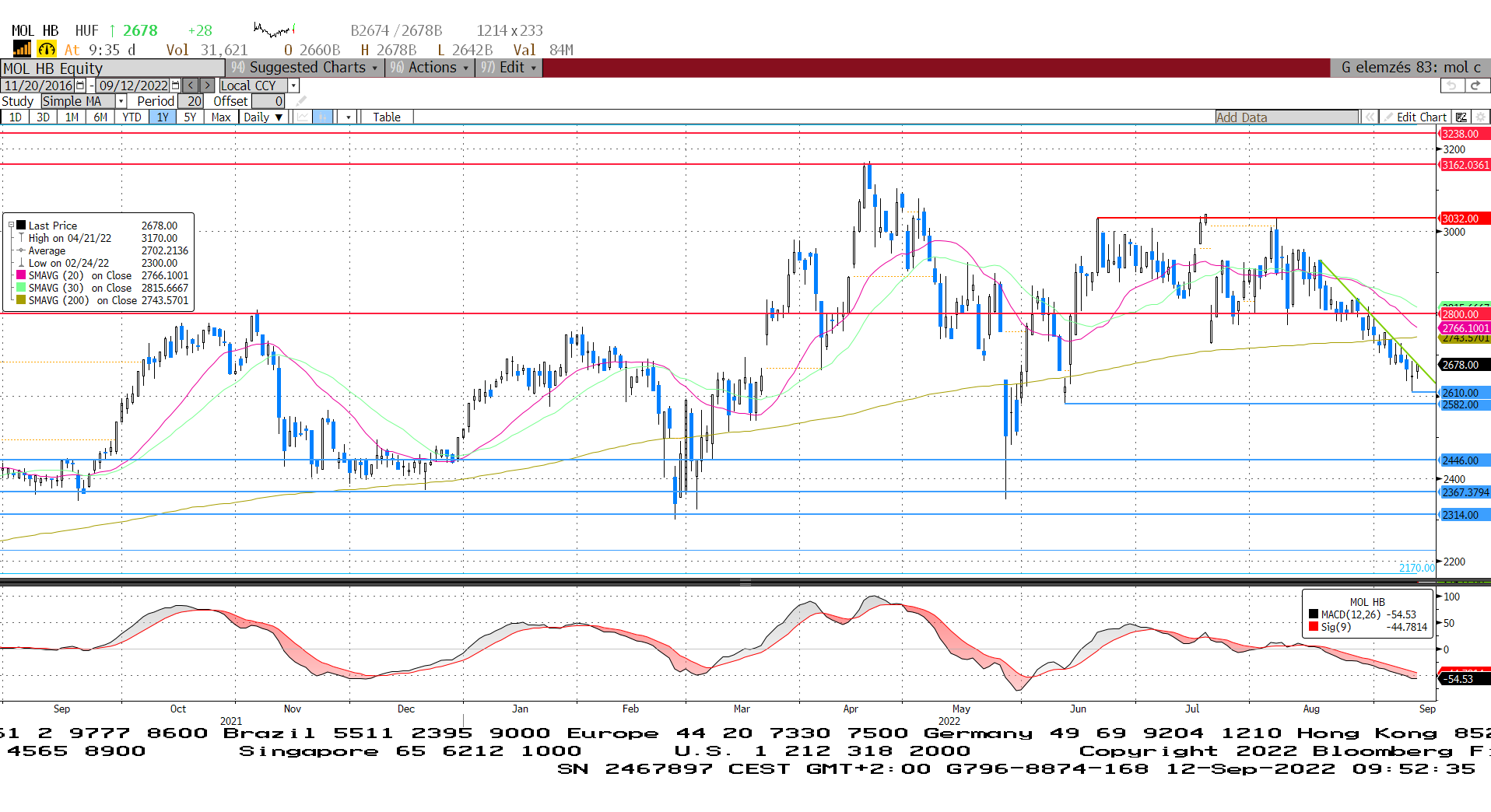Click the -54.53 MACD value axis label
This screenshot has width=1491, height=812.
coord(1464,679)
